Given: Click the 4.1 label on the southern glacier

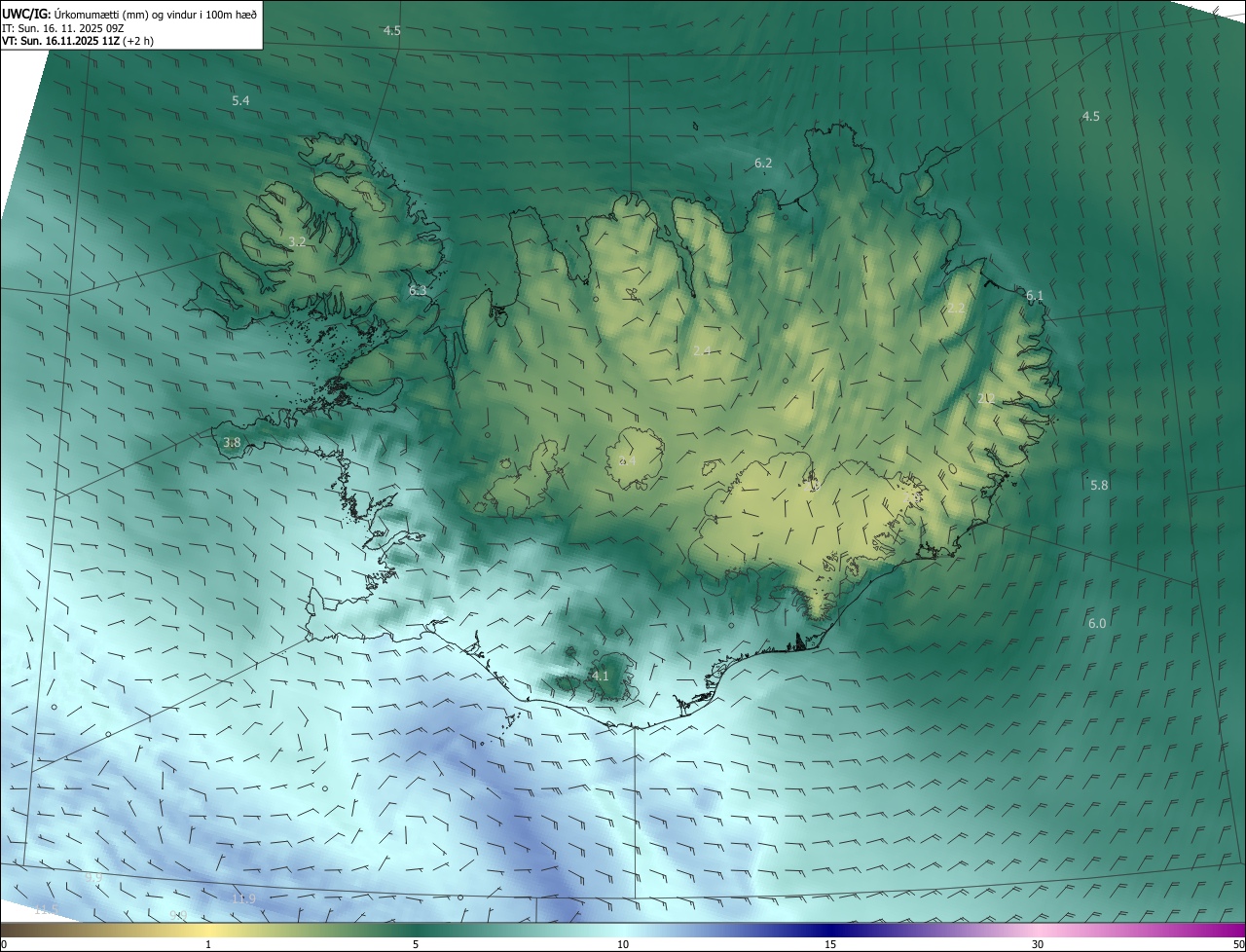Looking at the screenshot, I should [x=600, y=676].
